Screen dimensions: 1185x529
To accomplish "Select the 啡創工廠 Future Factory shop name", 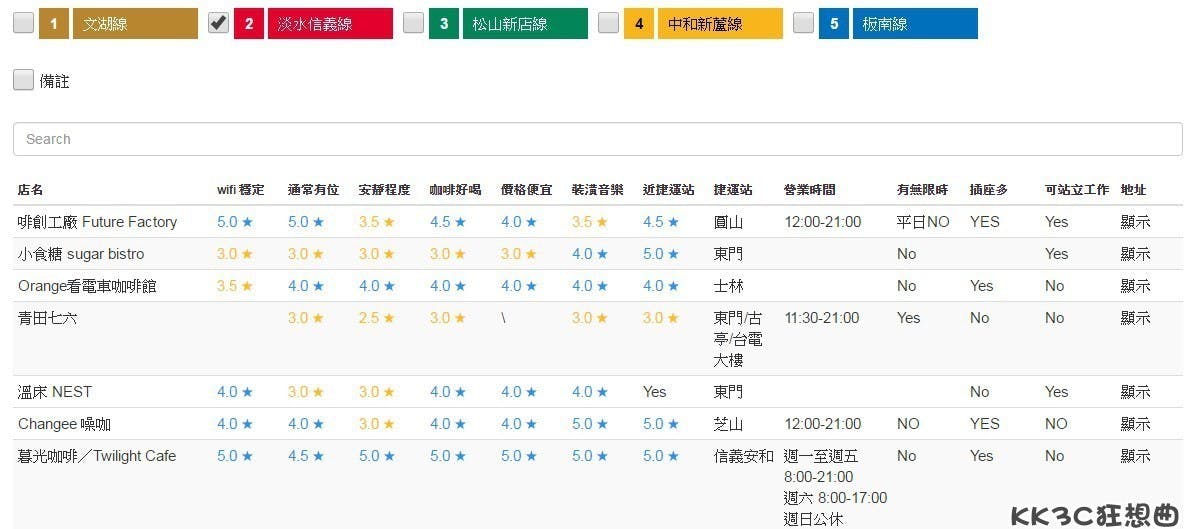I will click(97, 222).
